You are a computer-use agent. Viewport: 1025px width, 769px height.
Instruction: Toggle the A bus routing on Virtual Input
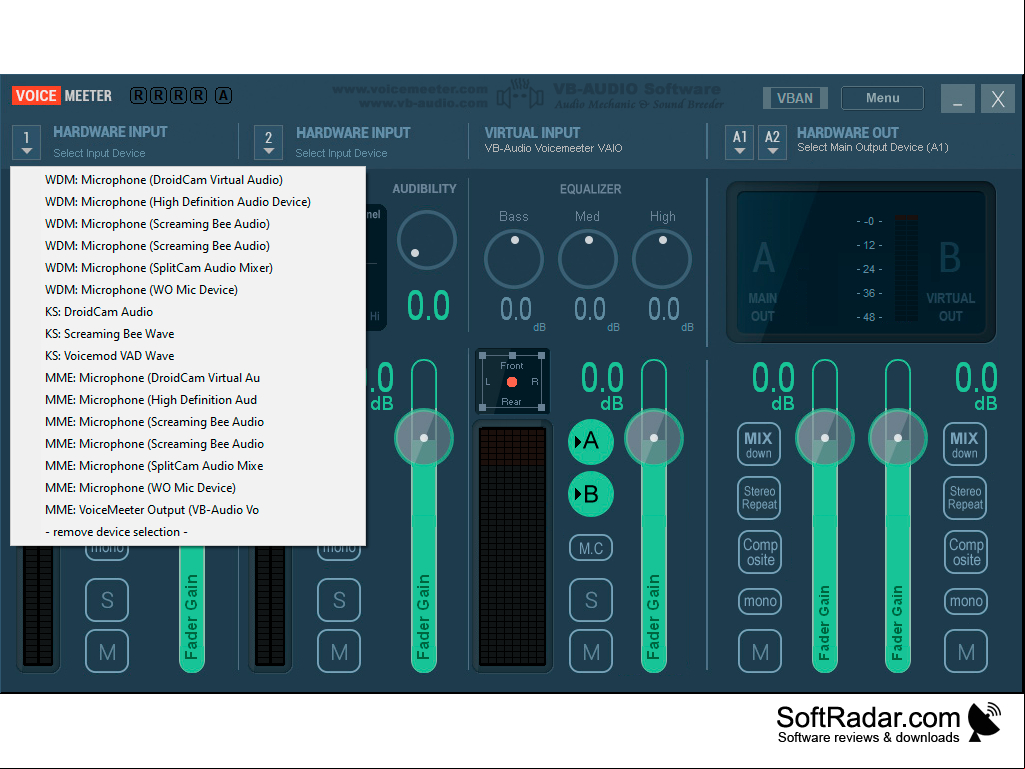click(590, 441)
